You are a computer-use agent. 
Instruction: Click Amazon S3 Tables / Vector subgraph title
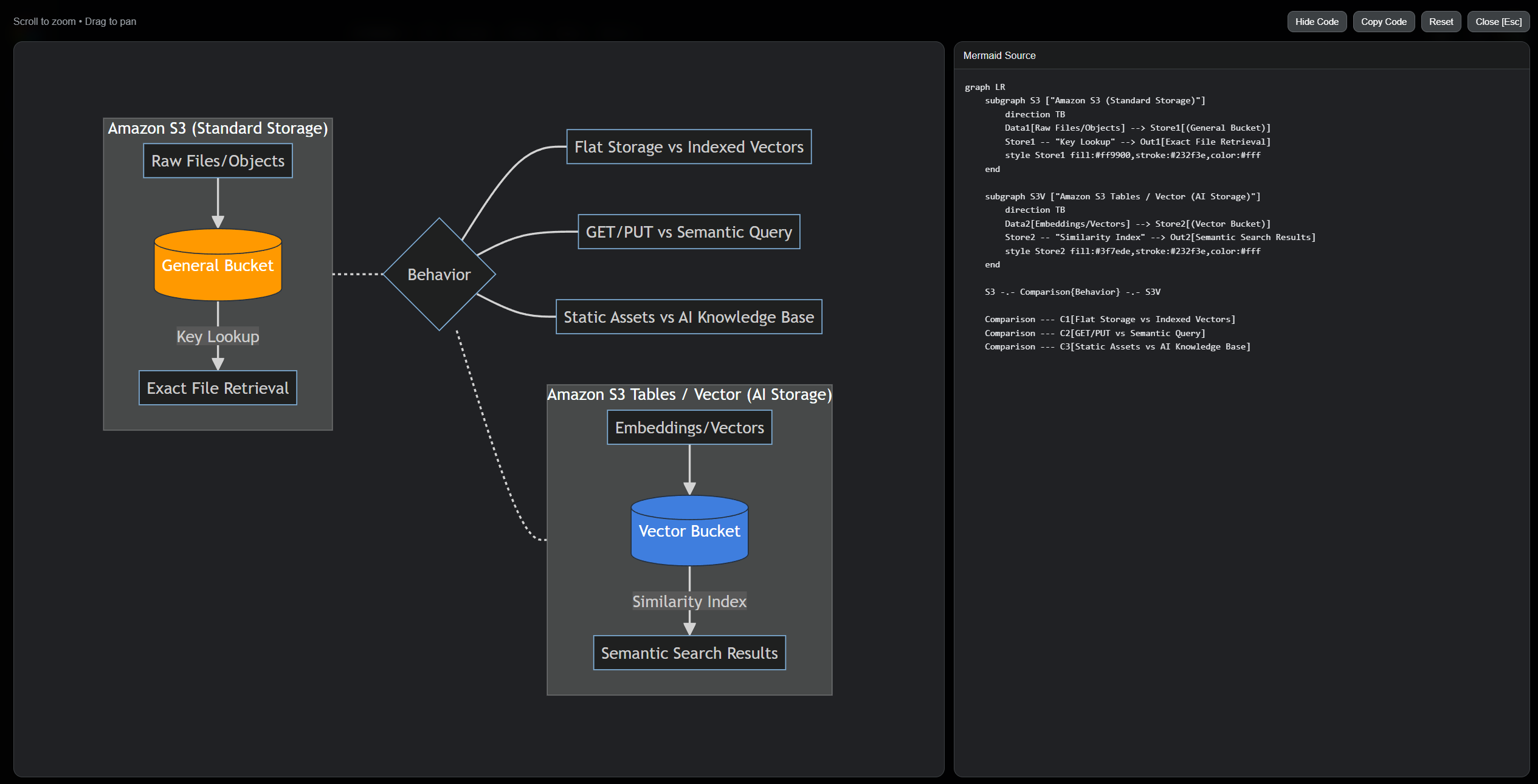tap(689, 394)
